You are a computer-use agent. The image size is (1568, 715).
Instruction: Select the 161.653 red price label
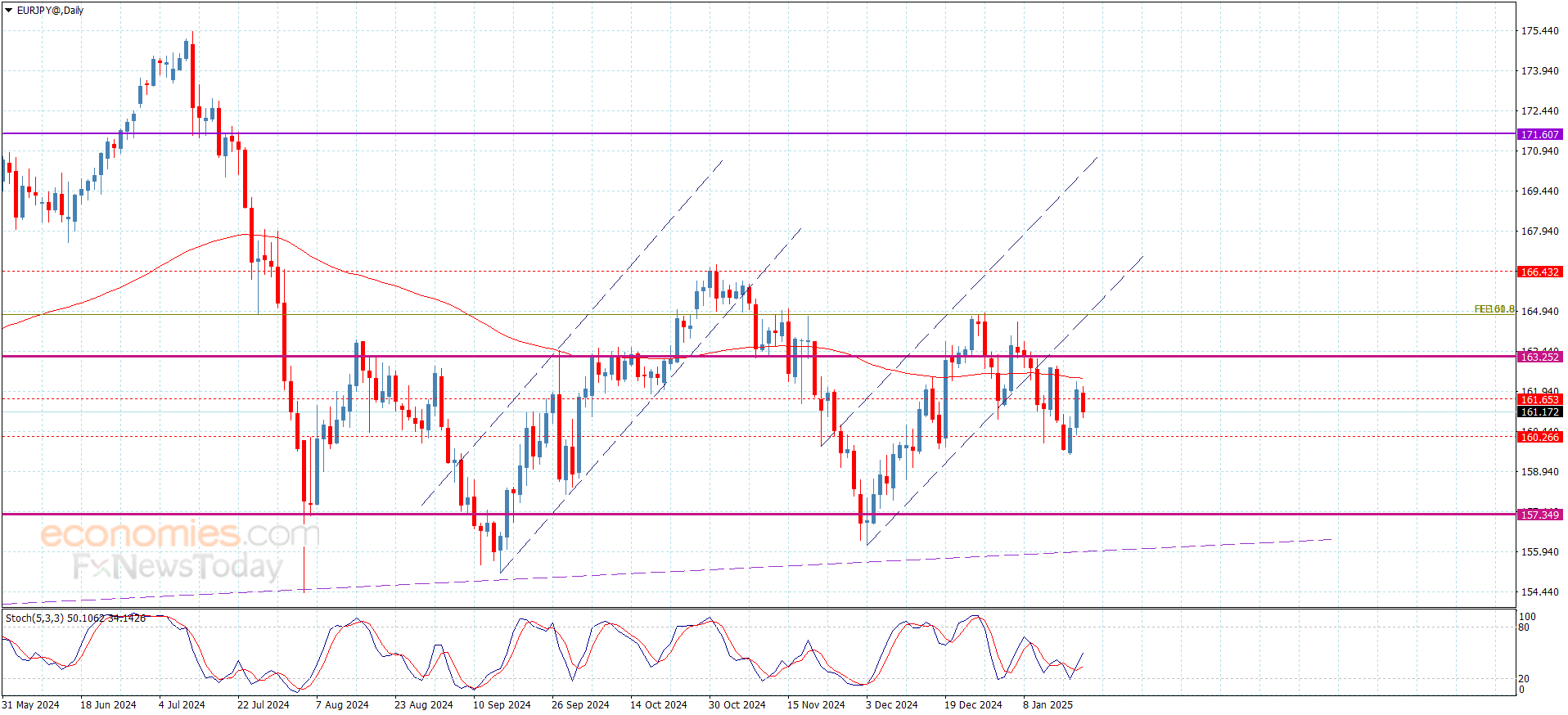(1539, 400)
